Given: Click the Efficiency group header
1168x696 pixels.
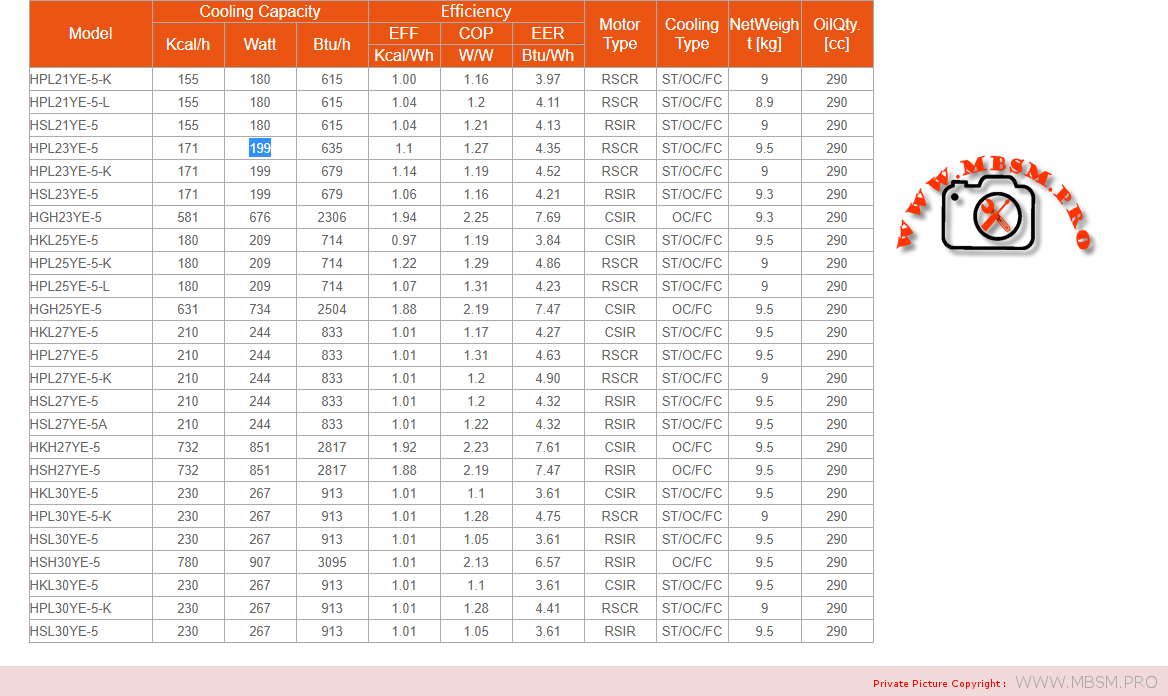Looking at the screenshot, I should pyautogui.click(x=476, y=12).
